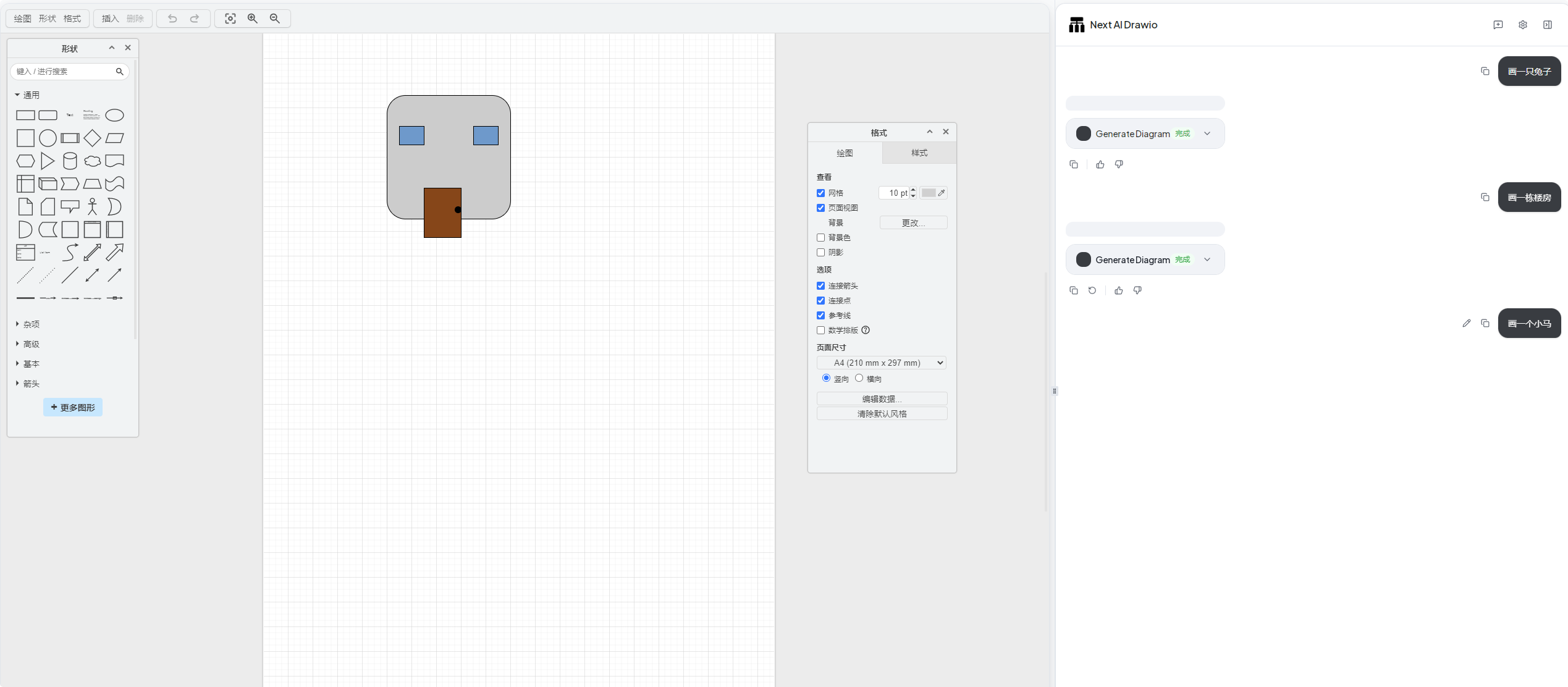Screen dimensions: 1568x687
Task: Click the zoom in magnifier icon
Action: point(253,19)
